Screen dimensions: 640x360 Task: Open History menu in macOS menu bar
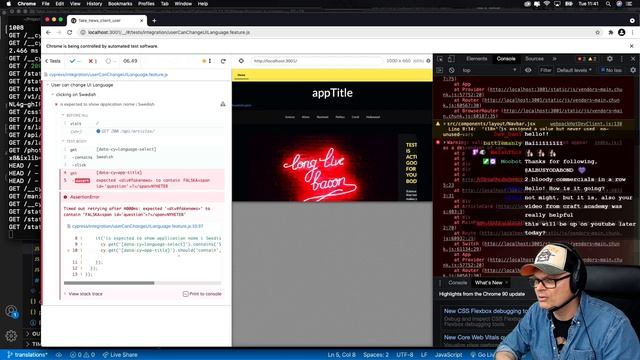94,4
